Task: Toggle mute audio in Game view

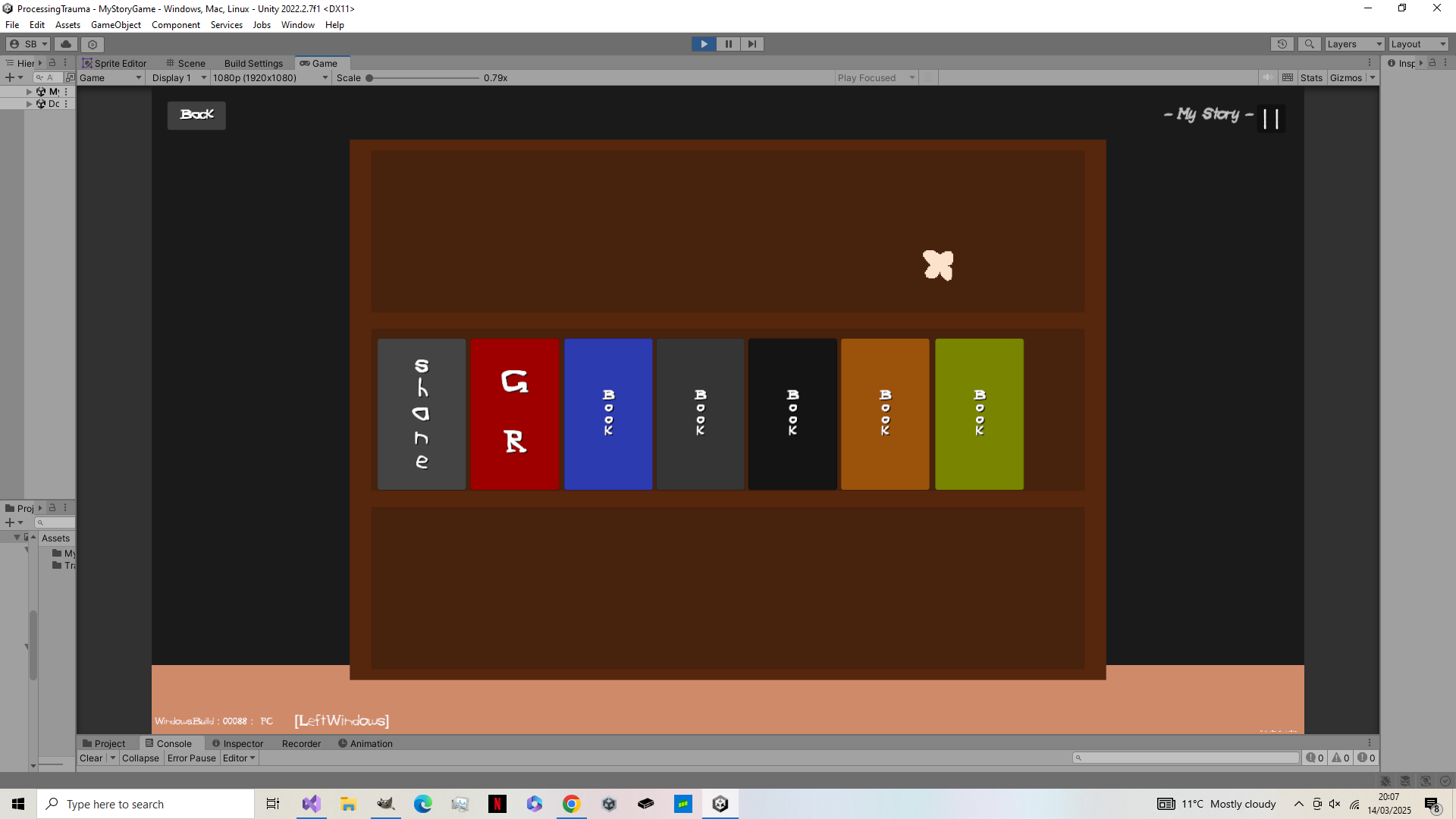Action: coord(1267,77)
